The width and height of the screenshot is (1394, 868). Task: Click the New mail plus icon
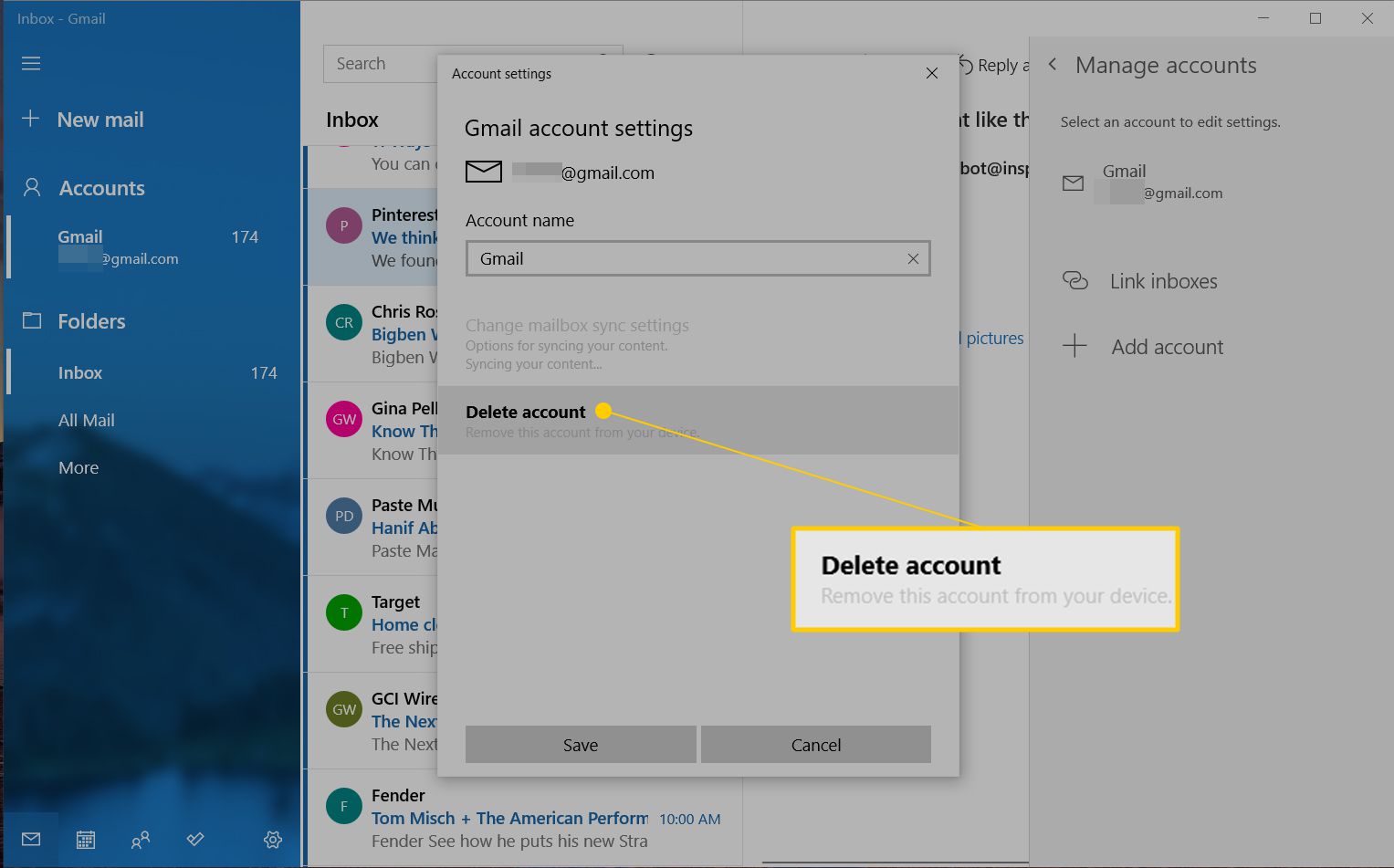click(30, 119)
